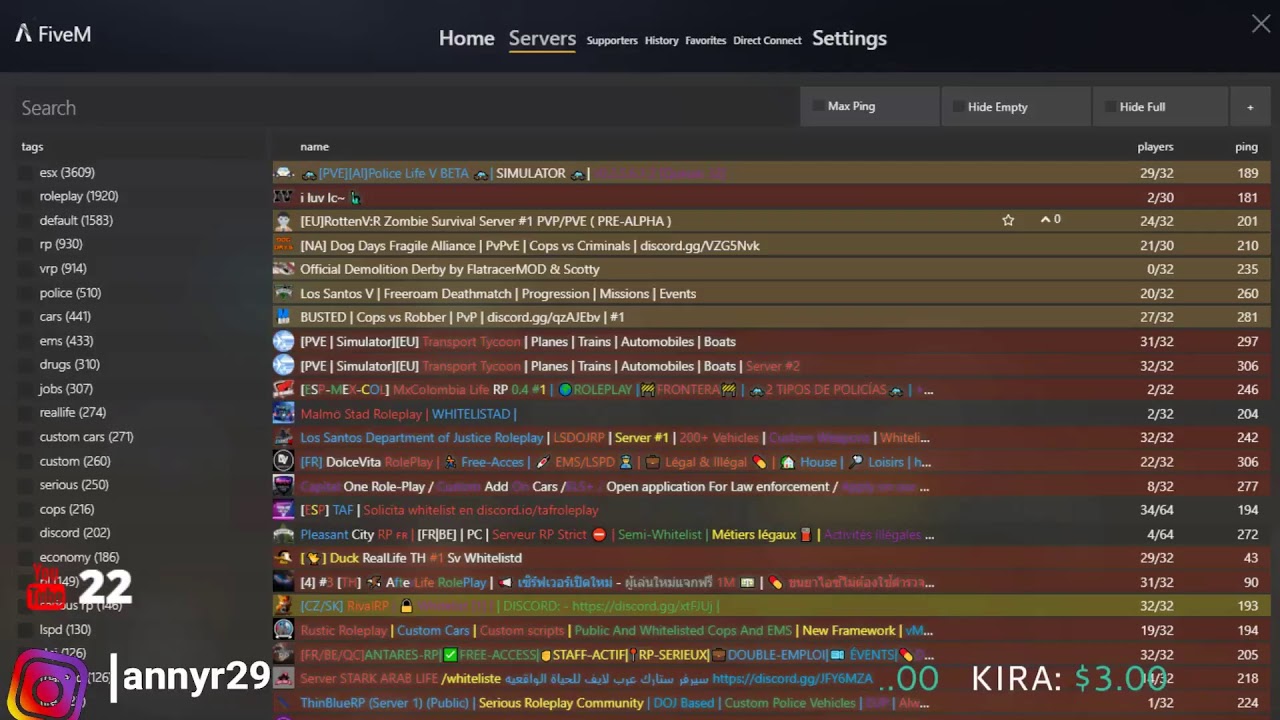Tick the rp (930) tag
The image size is (1280, 720).
coord(25,245)
